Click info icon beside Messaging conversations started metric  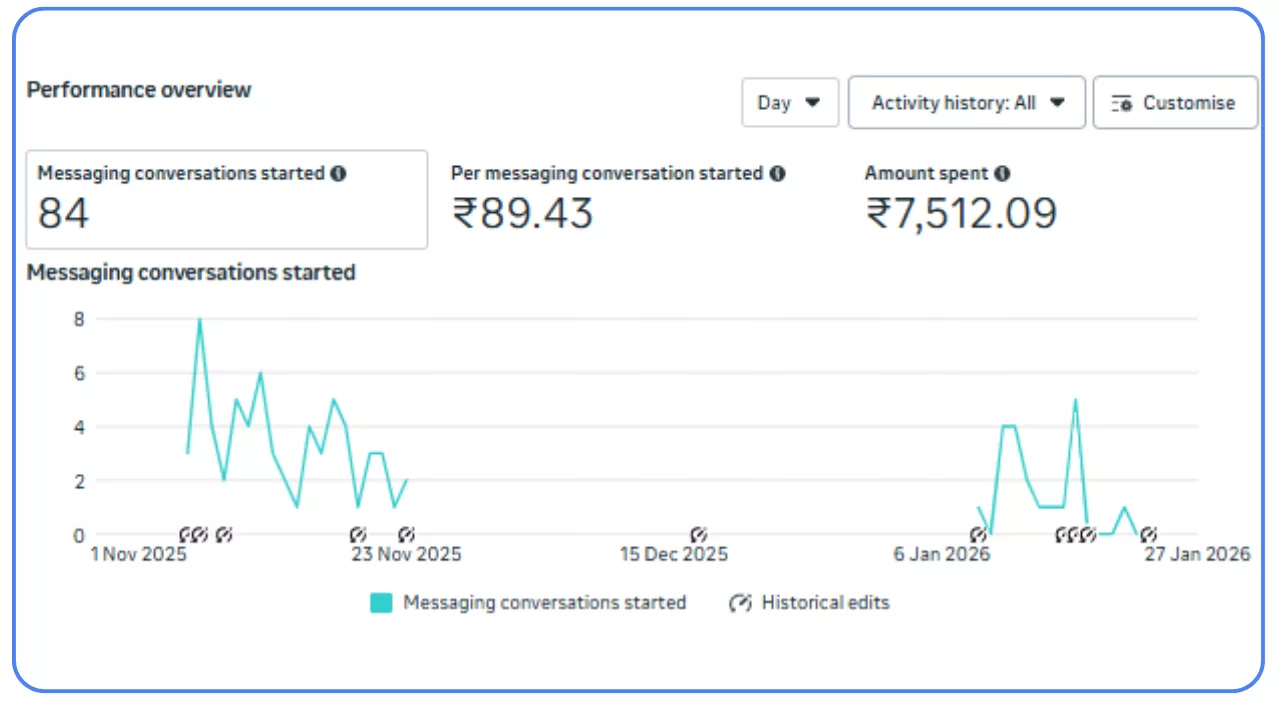tap(338, 173)
